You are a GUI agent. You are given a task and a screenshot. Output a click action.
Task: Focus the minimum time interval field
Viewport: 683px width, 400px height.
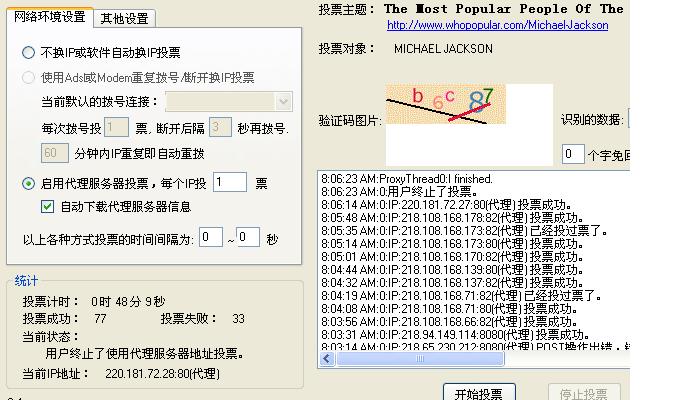click(210, 238)
